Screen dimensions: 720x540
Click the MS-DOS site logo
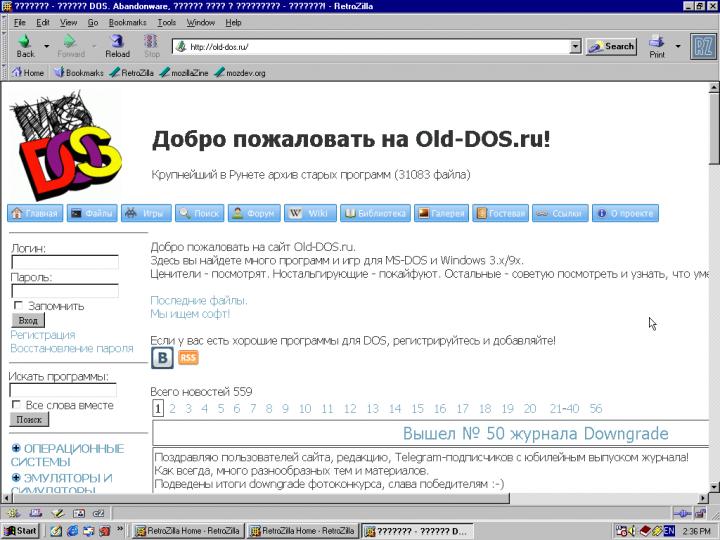pyautogui.click(x=66, y=145)
